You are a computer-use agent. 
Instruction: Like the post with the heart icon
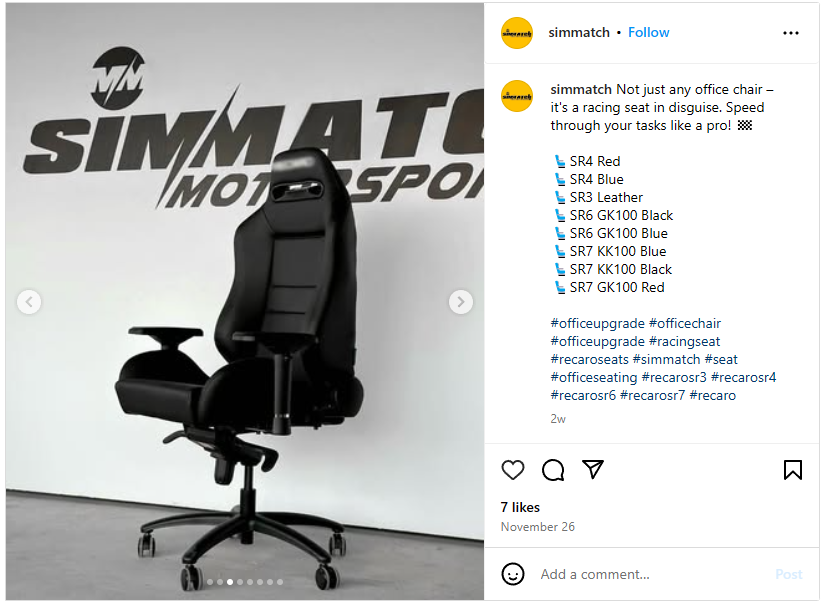coord(513,470)
